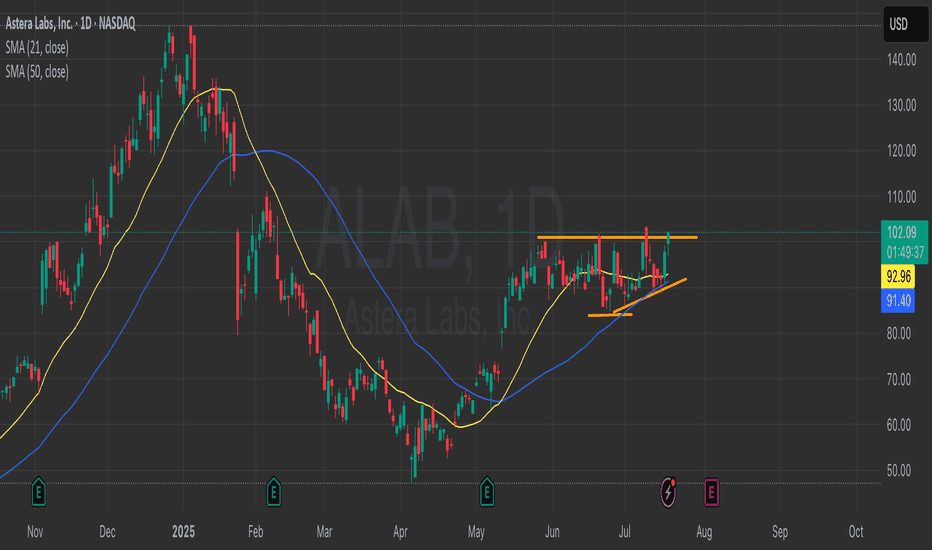Click the Dec label on time axis
The width and height of the screenshot is (932, 550).
pyautogui.click(x=107, y=532)
